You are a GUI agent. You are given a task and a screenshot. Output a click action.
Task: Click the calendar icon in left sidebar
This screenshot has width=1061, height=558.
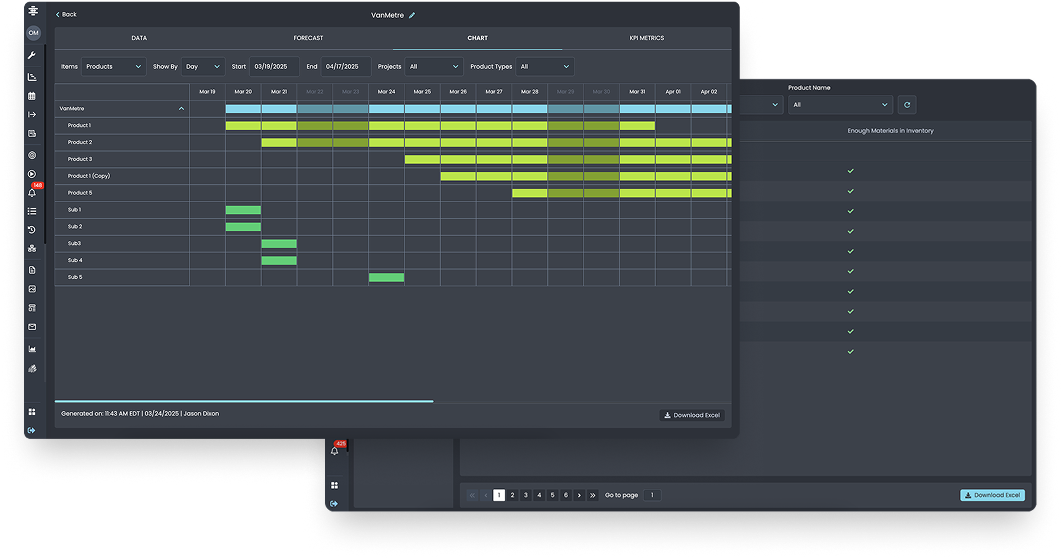pos(33,96)
